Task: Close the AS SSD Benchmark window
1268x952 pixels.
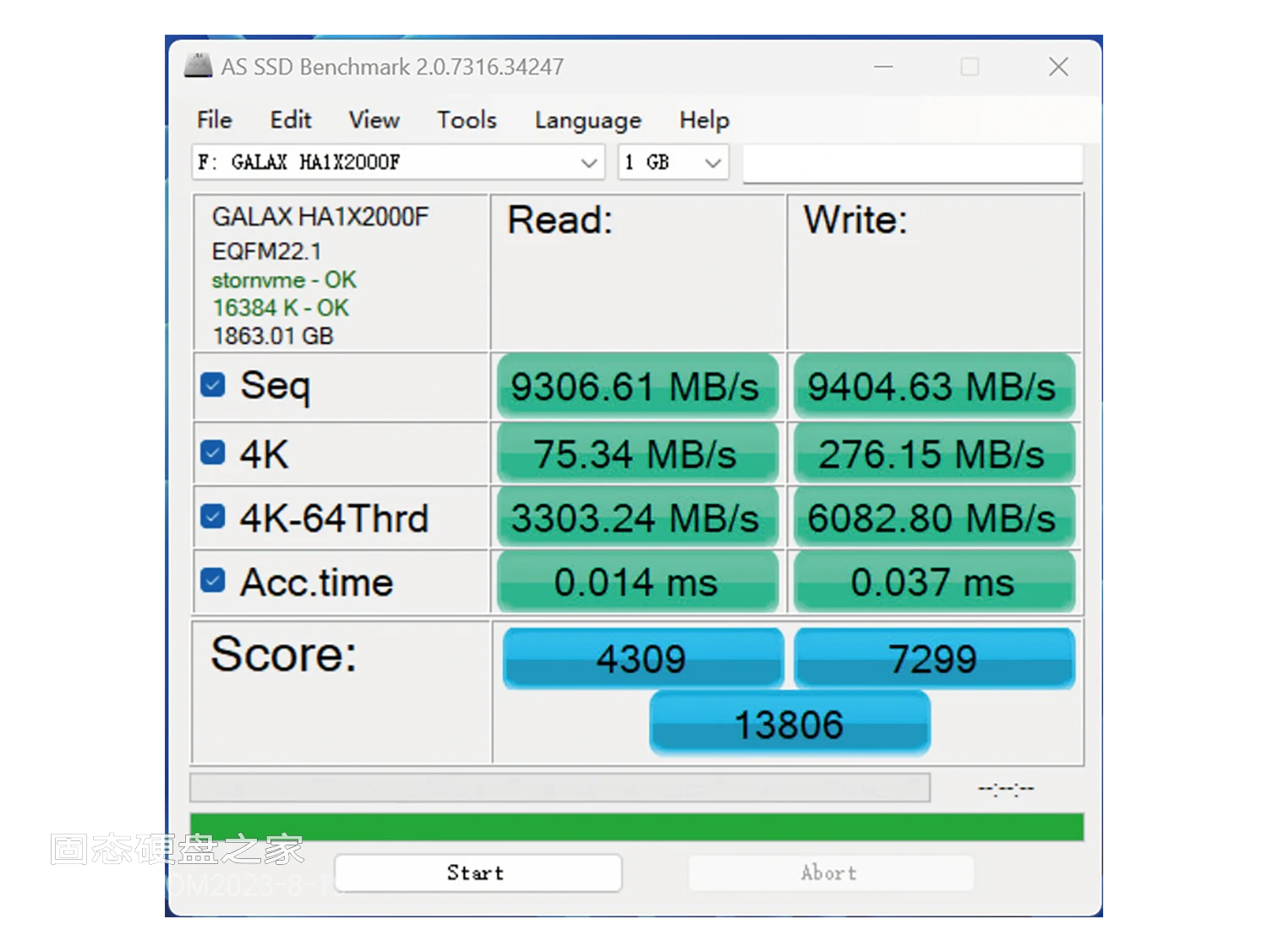Action: (1058, 67)
